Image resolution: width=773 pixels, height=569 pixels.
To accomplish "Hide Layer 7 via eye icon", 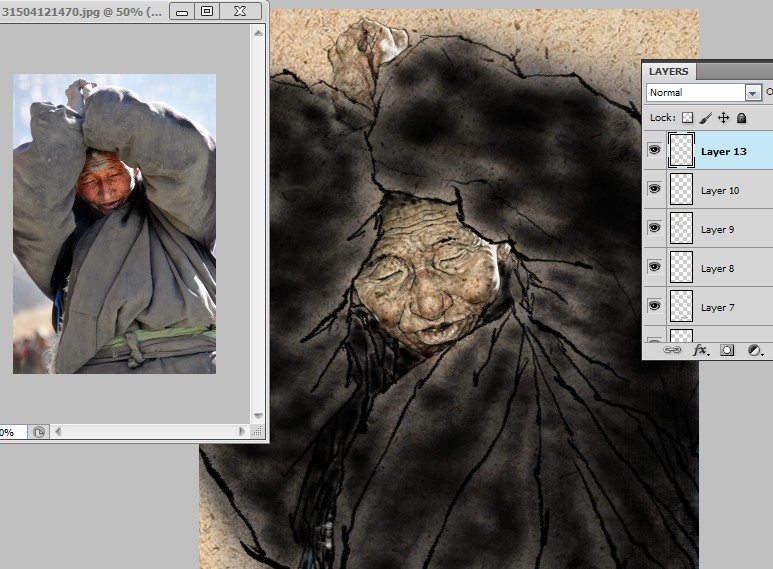I will (x=654, y=306).
